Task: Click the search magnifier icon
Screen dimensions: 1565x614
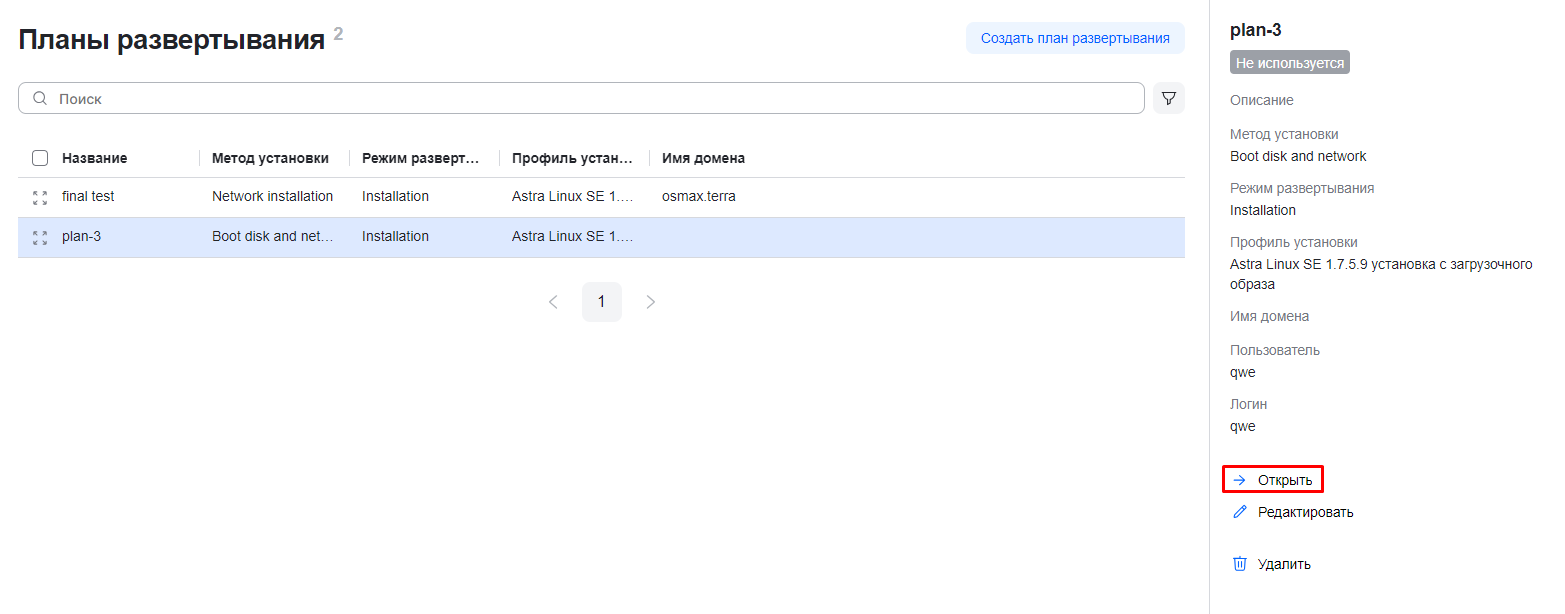Action: (x=40, y=99)
